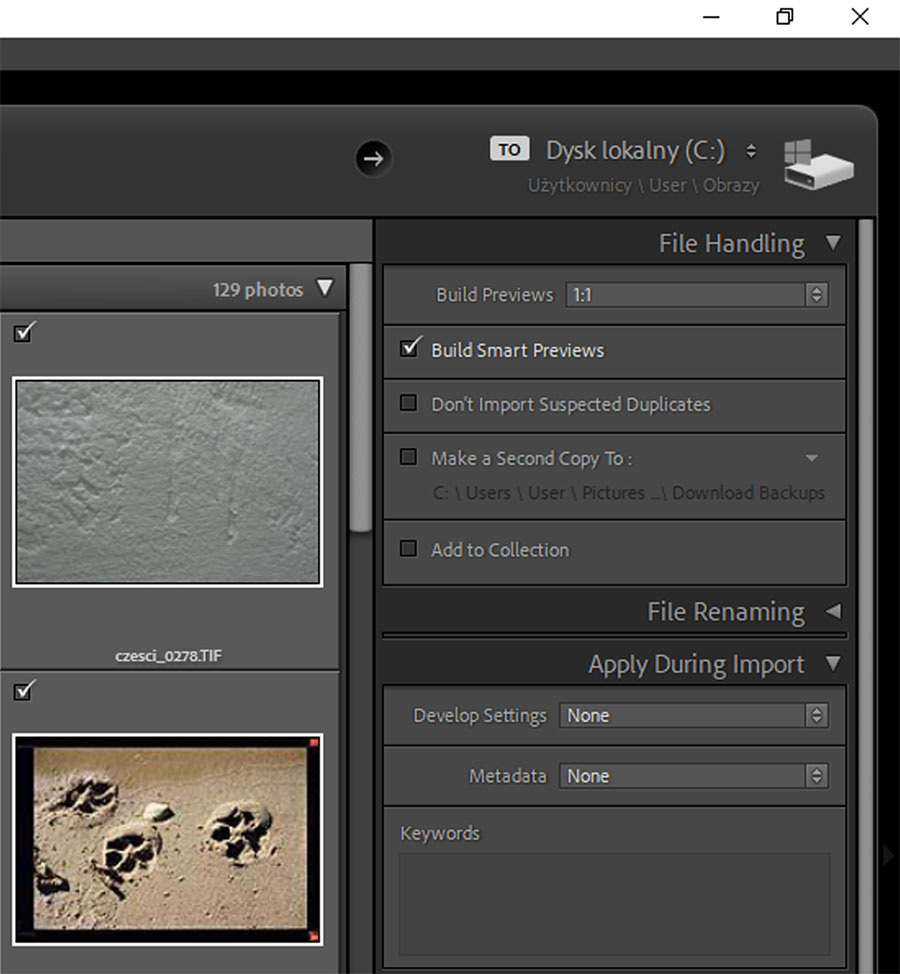
Task: Click Dysk lokalny (C:) destination selector
Action: pos(636,151)
